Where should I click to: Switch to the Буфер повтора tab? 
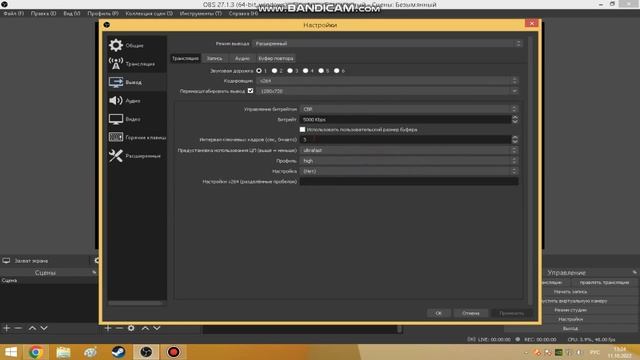coord(276,58)
